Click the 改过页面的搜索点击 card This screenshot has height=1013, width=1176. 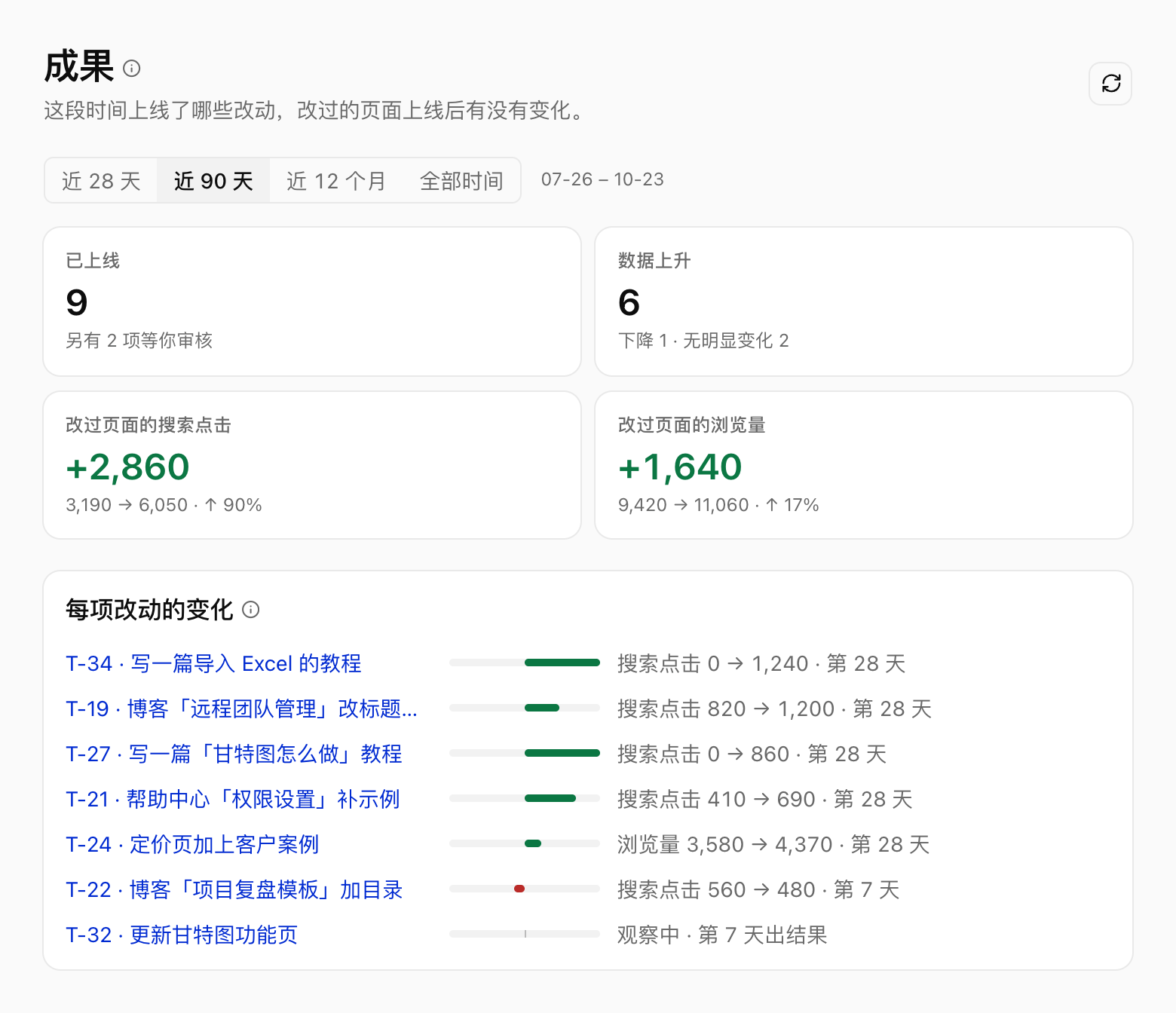point(312,465)
